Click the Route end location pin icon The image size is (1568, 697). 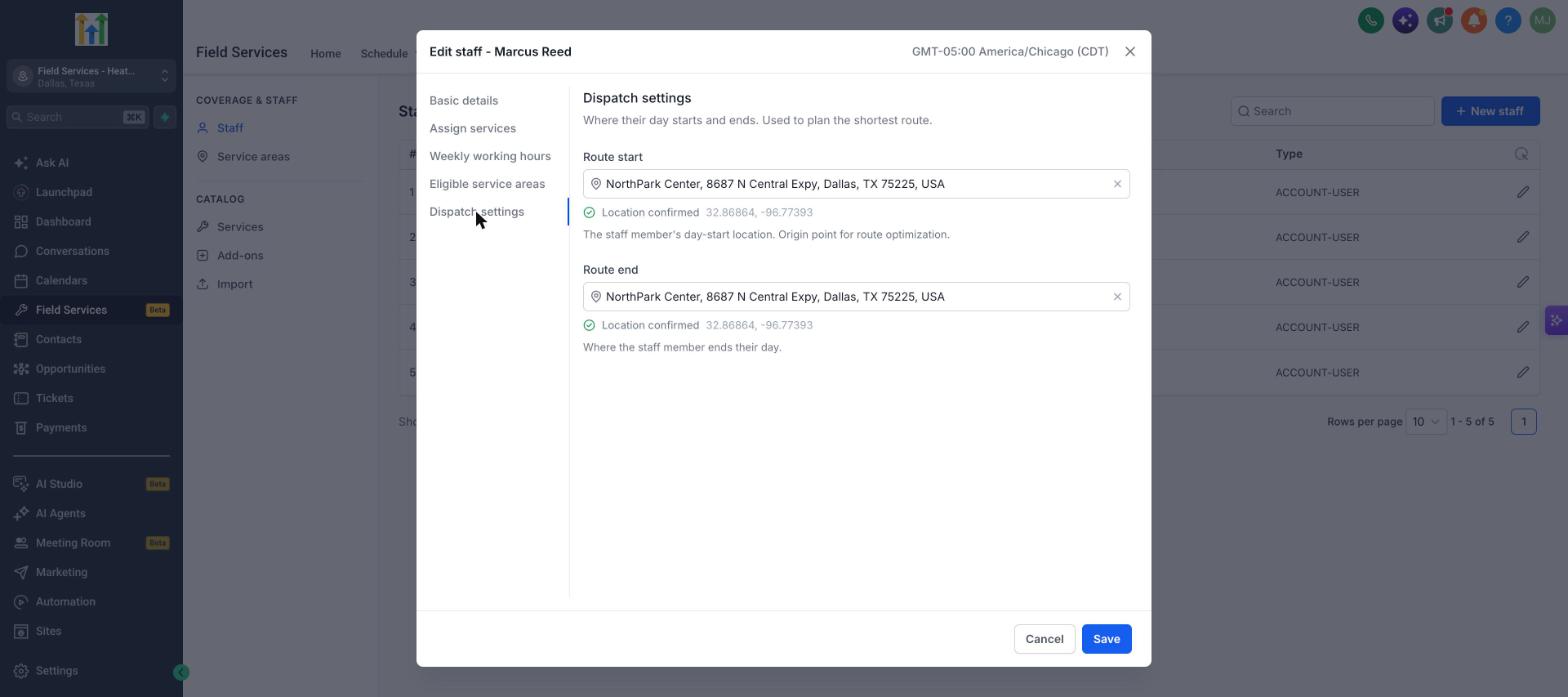[x=596, y=297]
